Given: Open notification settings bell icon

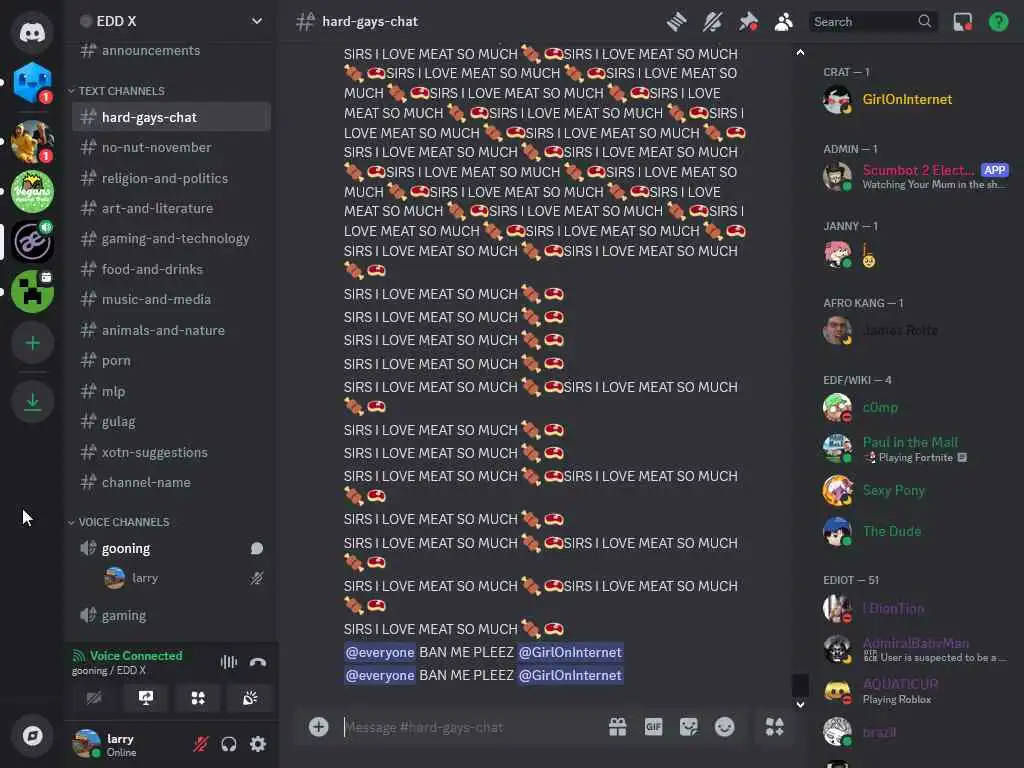Looking at the screenshot, I should (712, 22).
